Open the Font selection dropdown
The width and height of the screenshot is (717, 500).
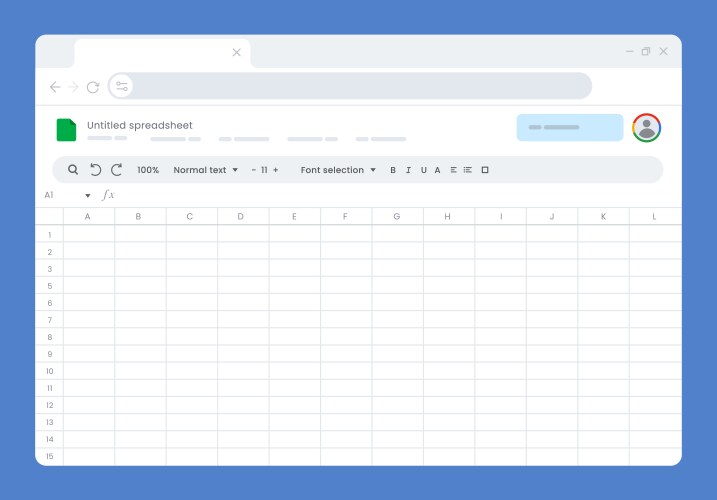click(x=338, y=170)
